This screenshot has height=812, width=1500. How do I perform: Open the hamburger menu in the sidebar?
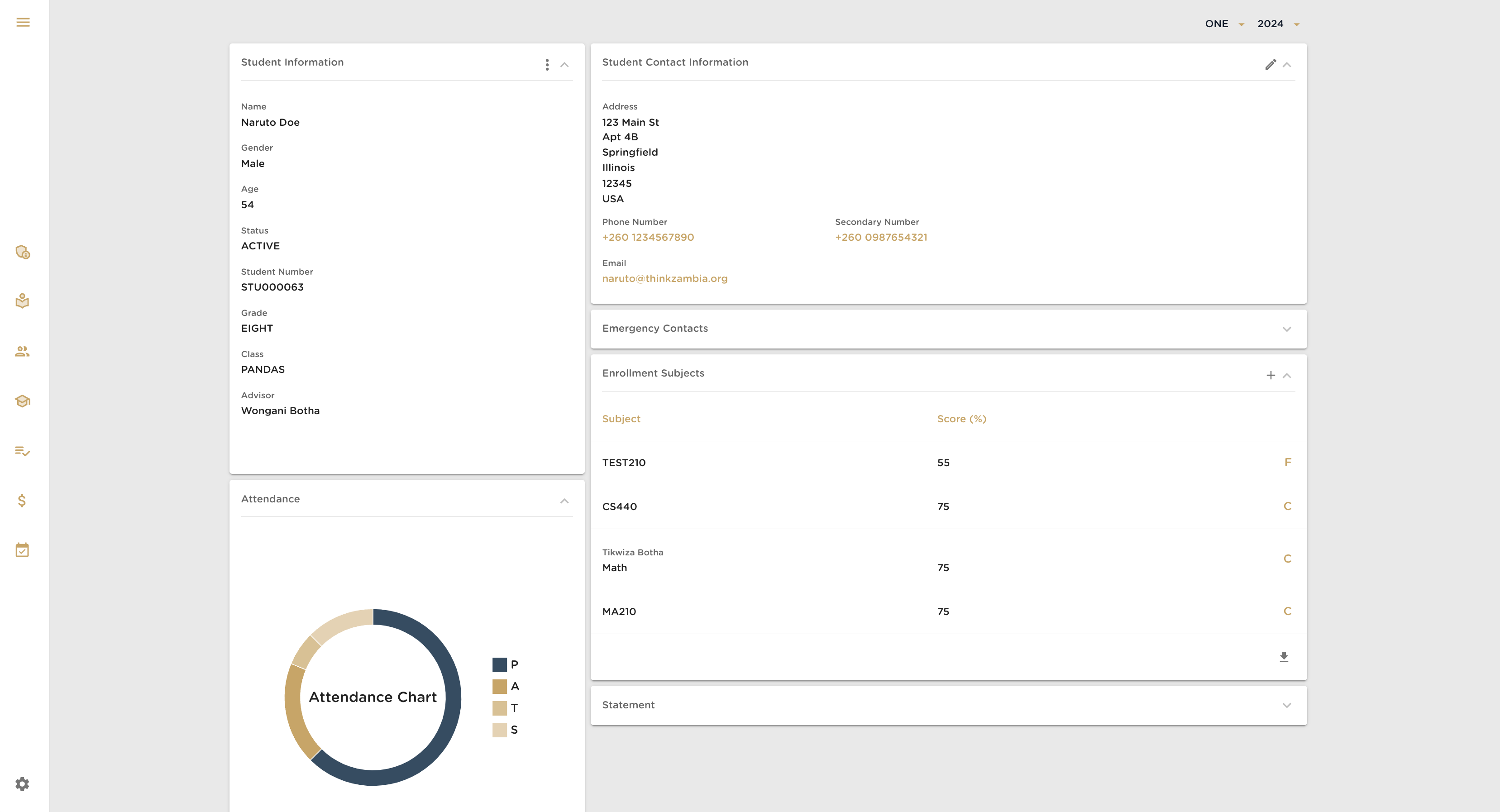pyautogui.click(x=23, y=22)
